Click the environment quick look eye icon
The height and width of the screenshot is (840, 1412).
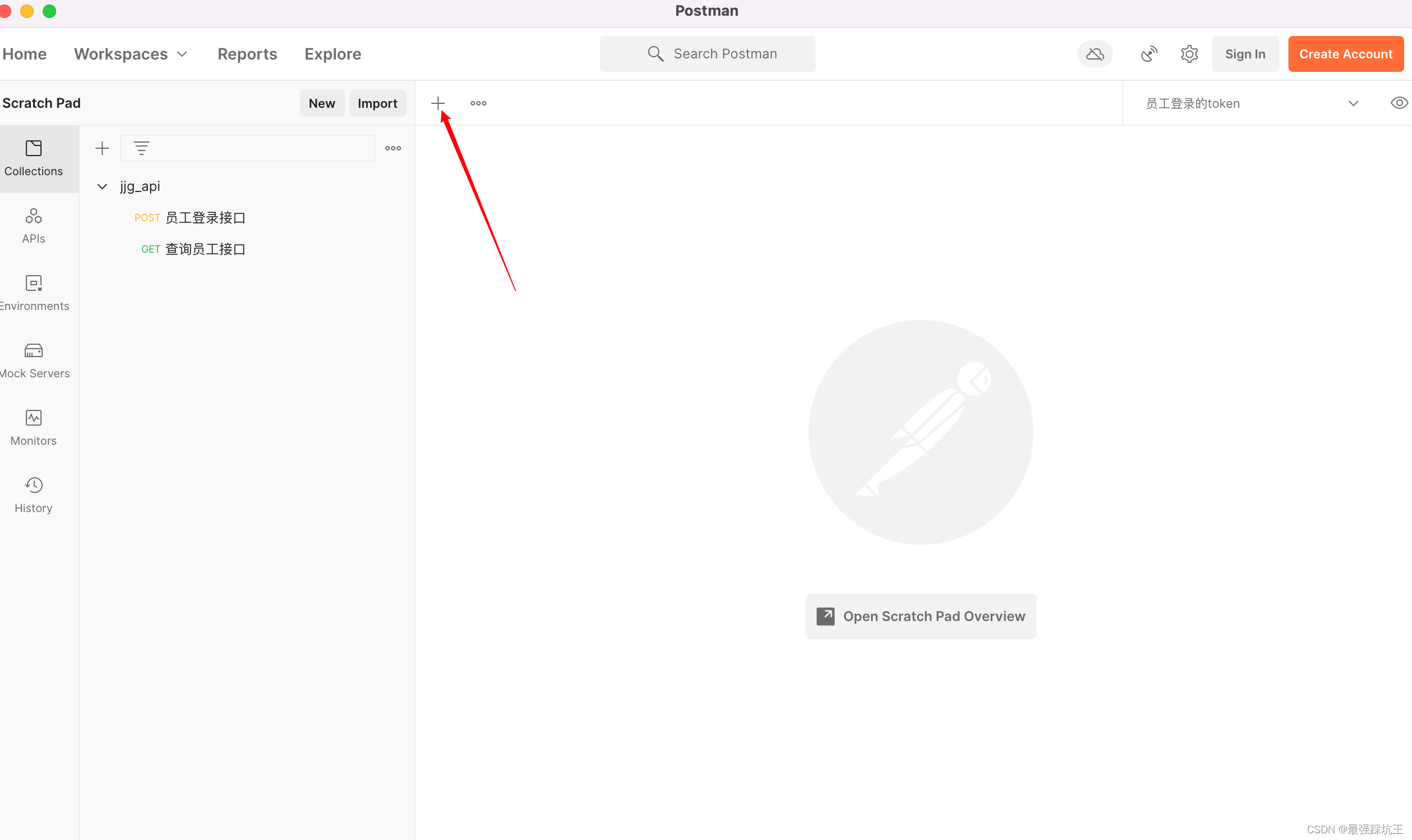1399,103
